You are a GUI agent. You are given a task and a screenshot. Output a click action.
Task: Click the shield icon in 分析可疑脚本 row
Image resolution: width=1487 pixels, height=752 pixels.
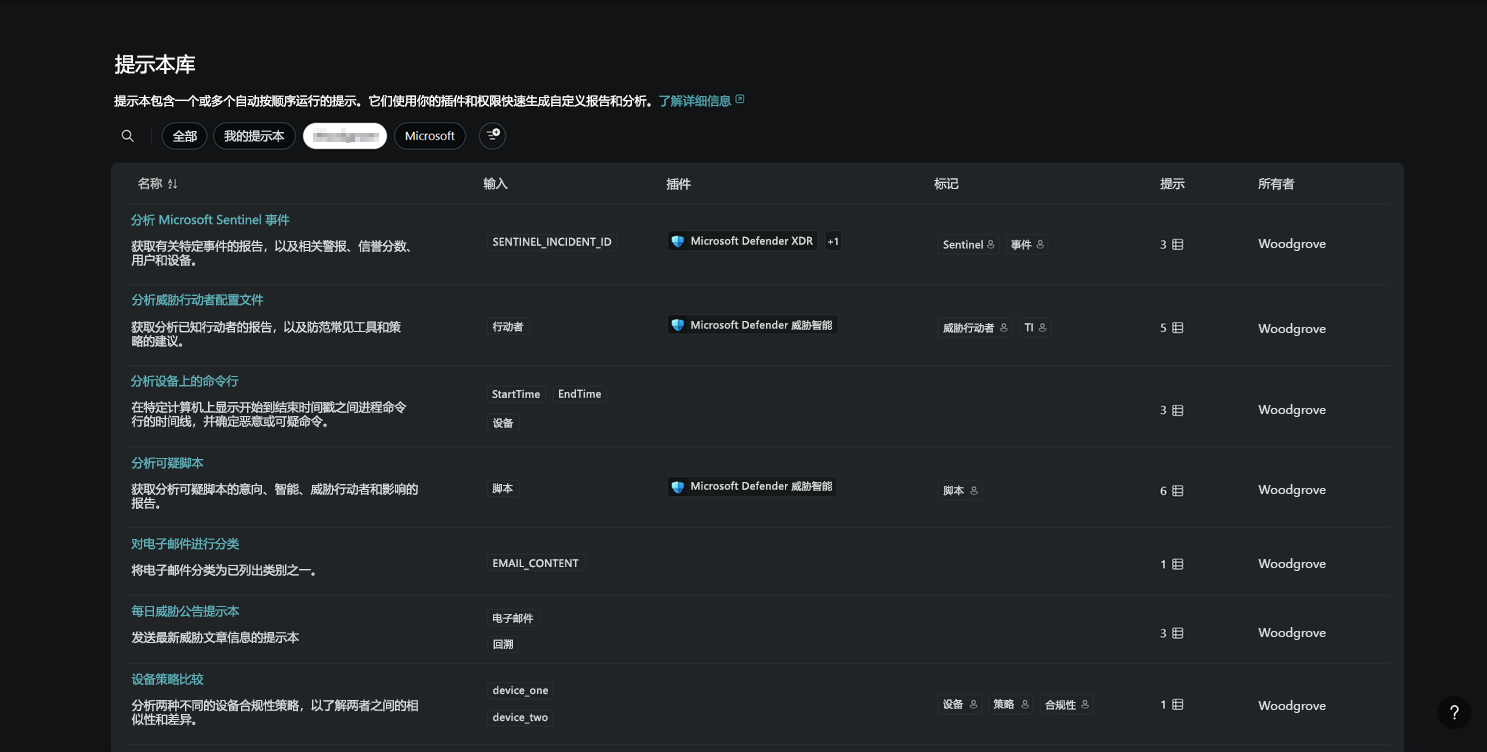[678, 487]
